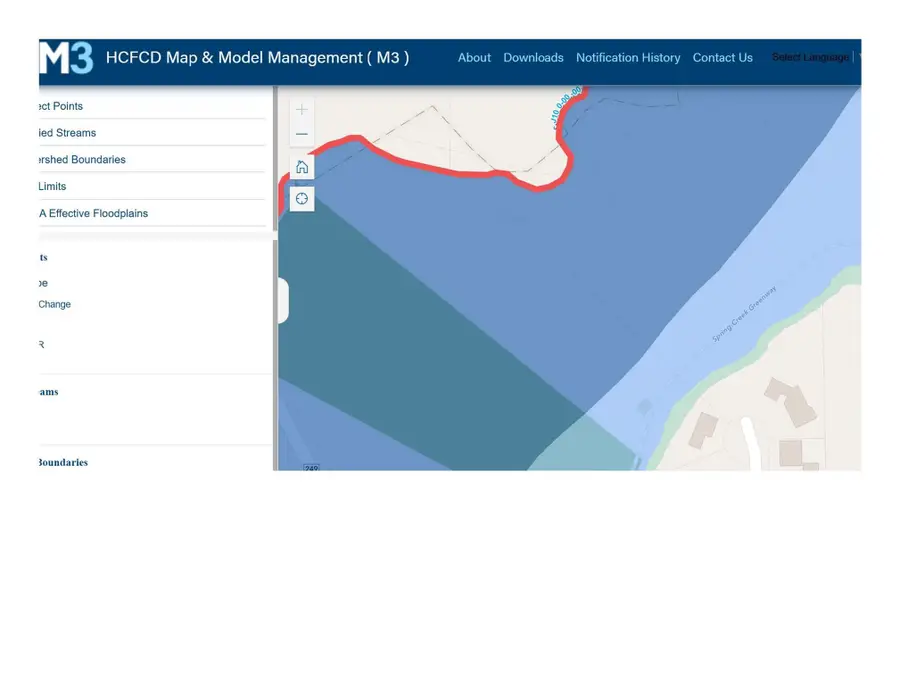Click the 249 highway shield on the map

coord(311,467)
